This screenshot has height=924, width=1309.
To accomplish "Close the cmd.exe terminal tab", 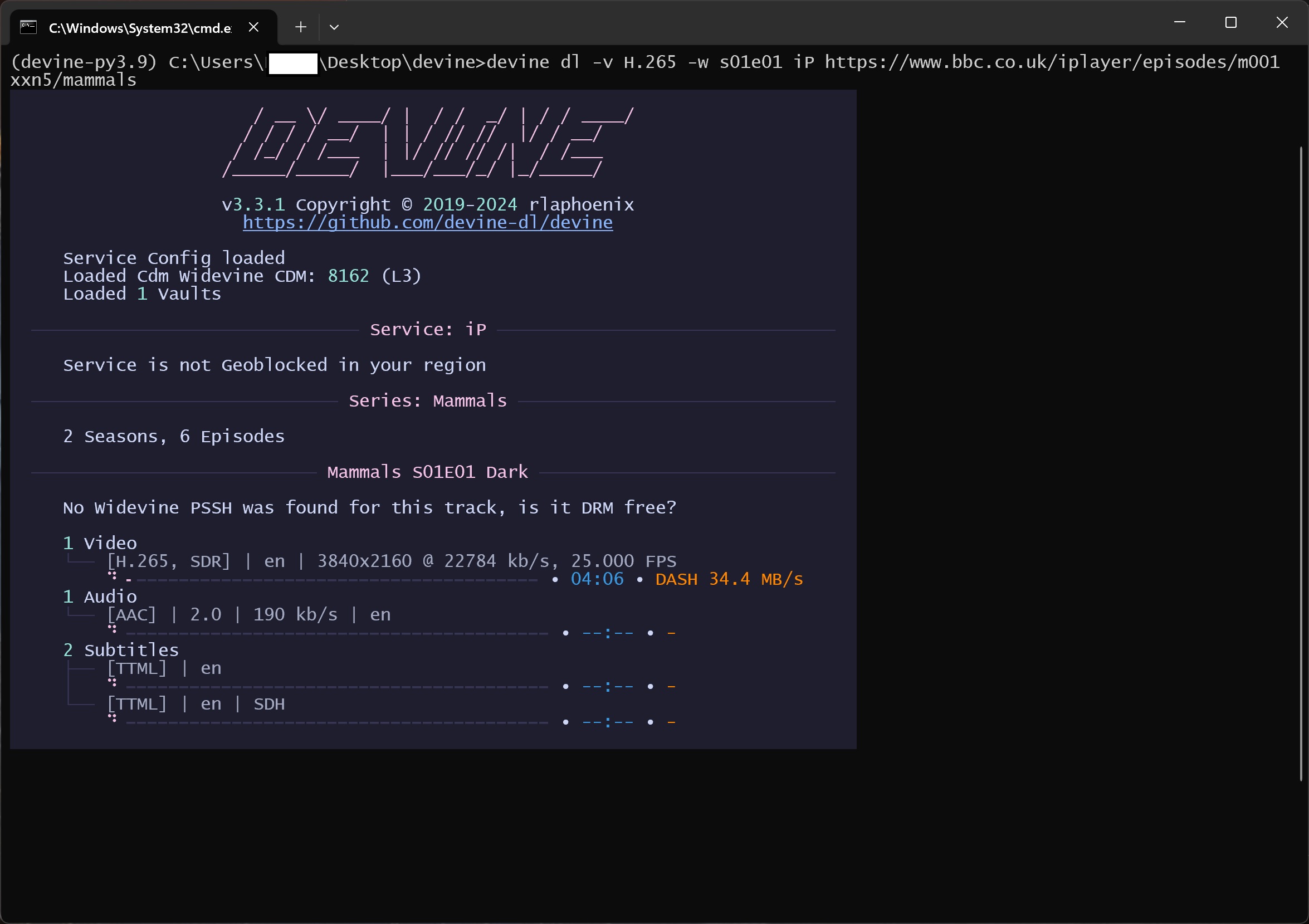I will (253, 27).
